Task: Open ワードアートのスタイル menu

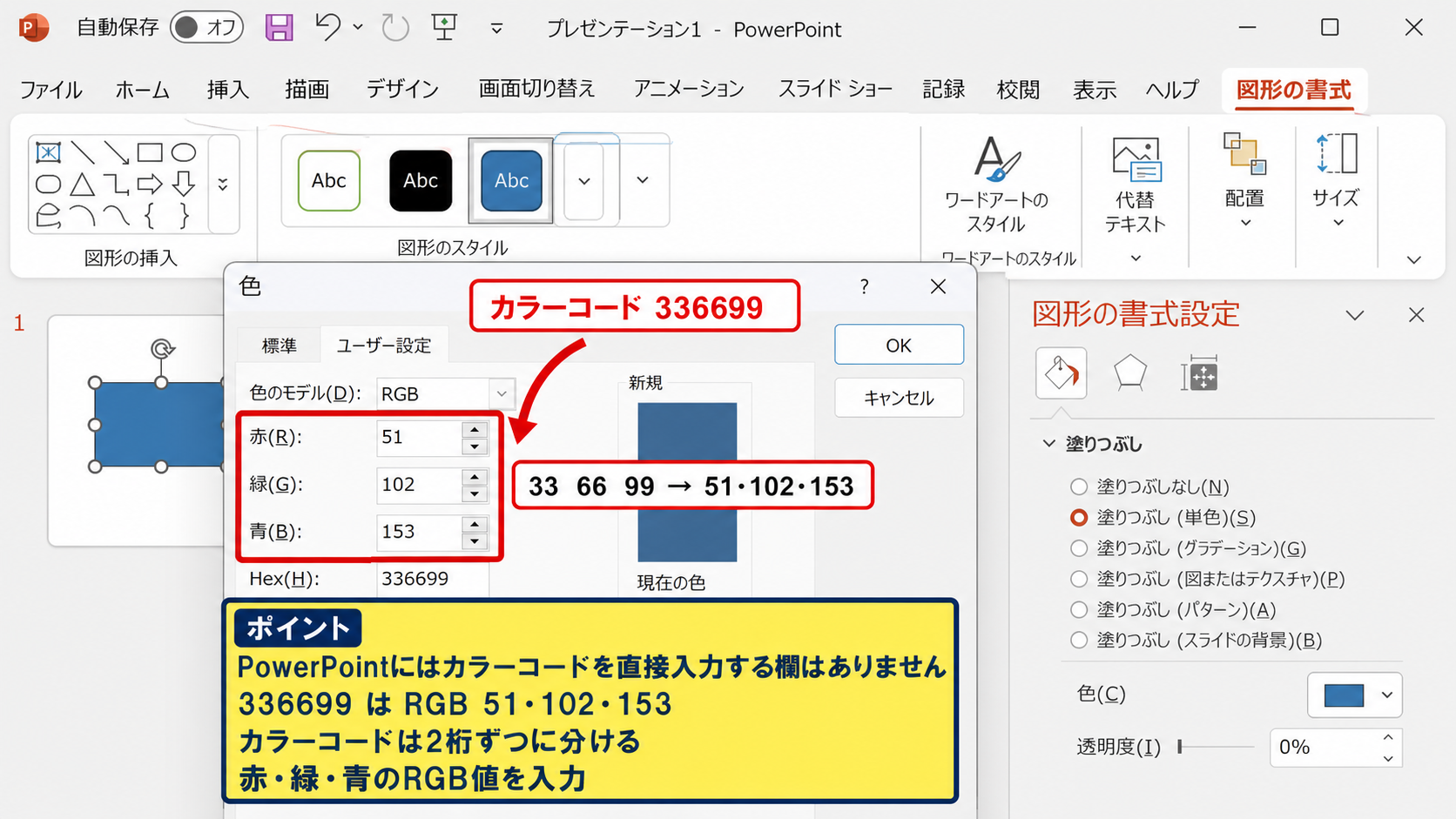Action: 997,185
